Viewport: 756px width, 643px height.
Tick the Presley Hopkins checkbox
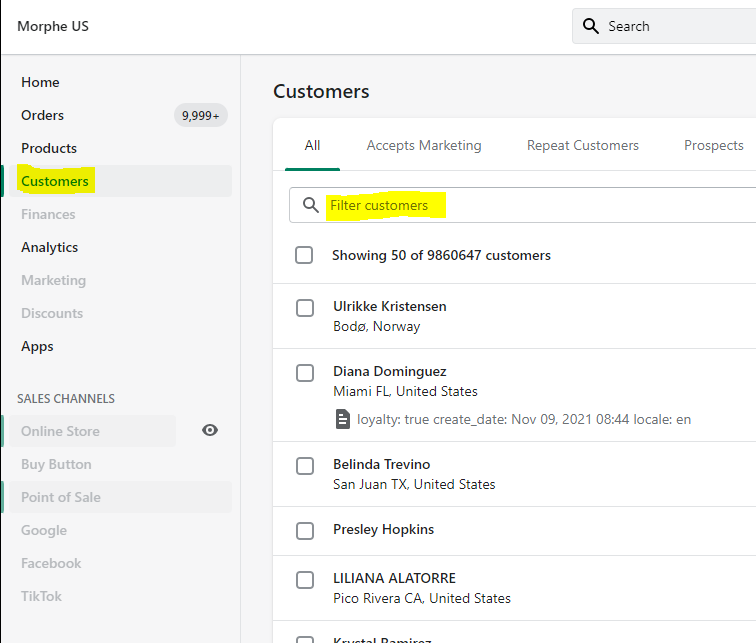(x=305, y=531)
